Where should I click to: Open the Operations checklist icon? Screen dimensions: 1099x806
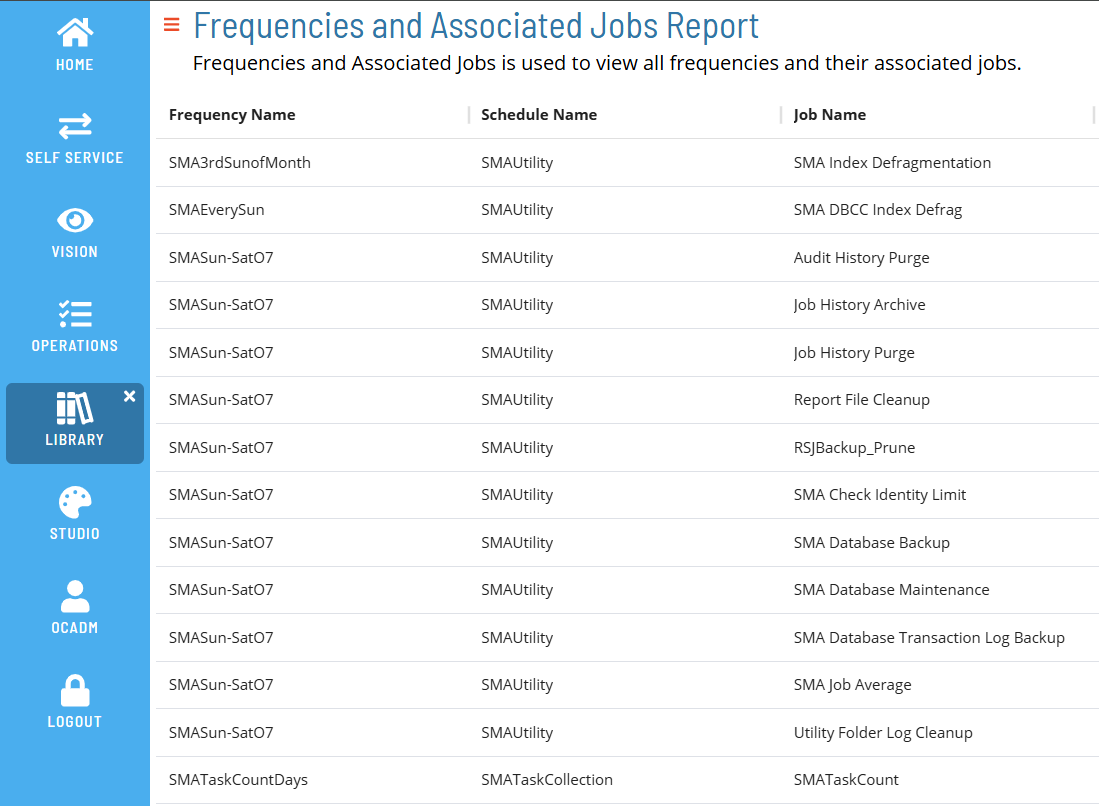(75, 314)
